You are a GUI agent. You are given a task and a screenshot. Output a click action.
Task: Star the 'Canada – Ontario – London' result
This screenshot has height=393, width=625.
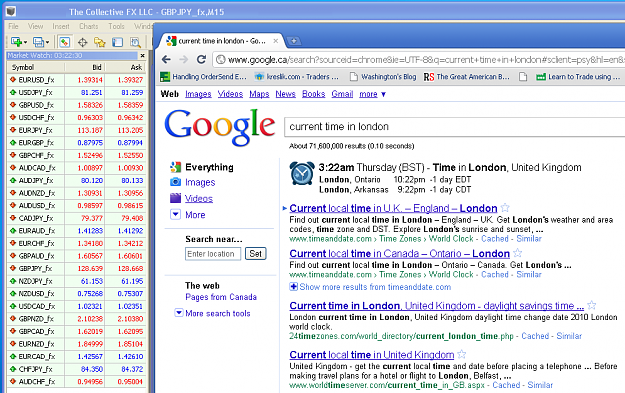coord(517,253)
